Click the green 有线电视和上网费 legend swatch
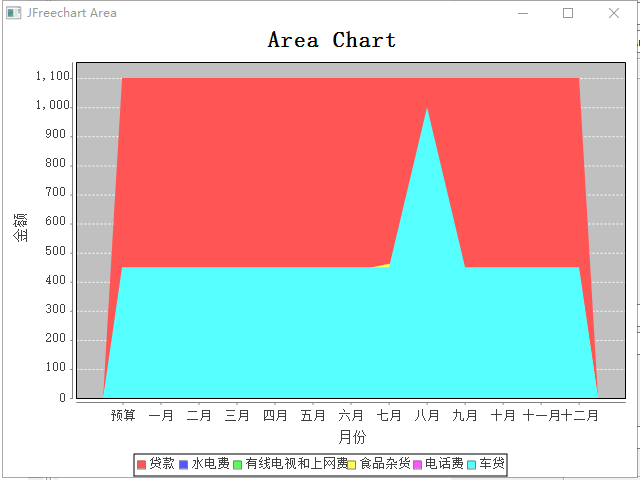 pyautogui.click(x=238, y=464)
